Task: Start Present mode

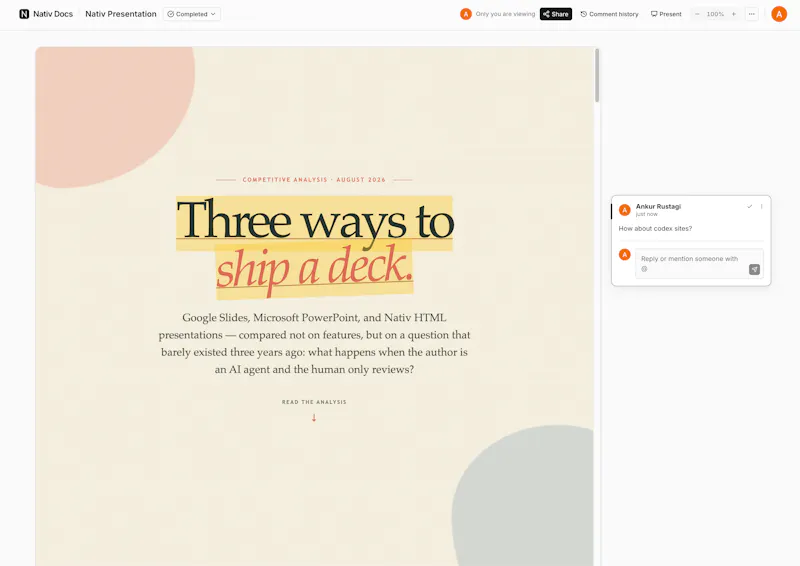Action: [x=666, y=14]
